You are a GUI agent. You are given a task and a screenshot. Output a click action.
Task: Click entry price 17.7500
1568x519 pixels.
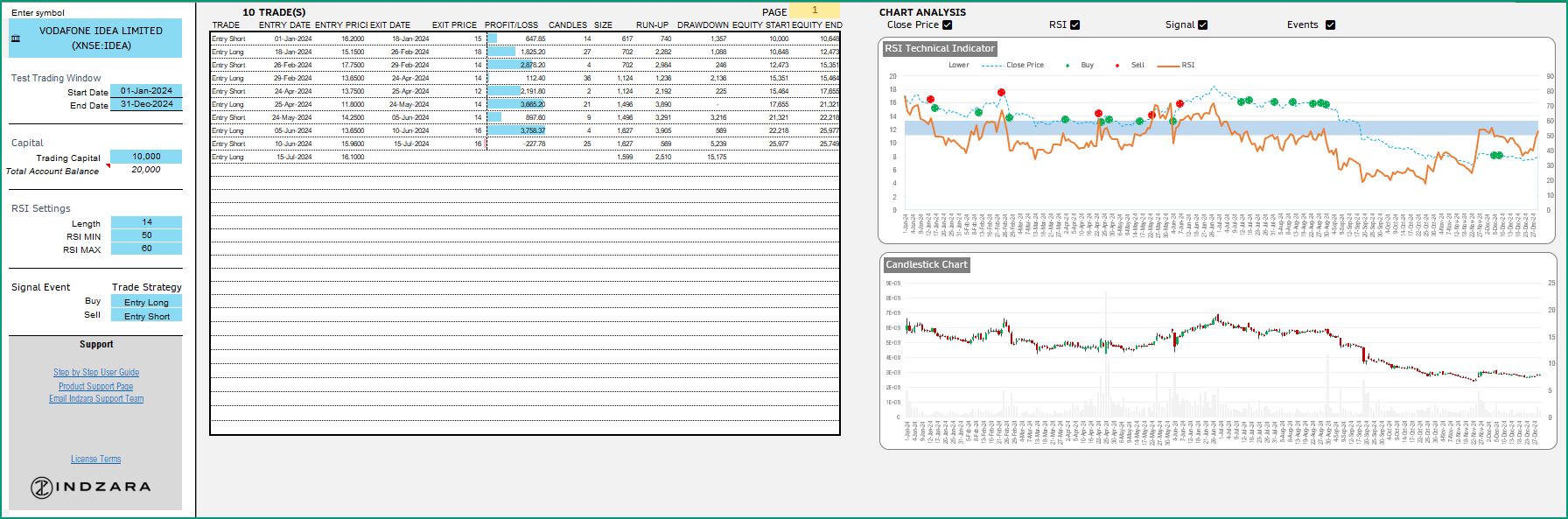(353, 65)
